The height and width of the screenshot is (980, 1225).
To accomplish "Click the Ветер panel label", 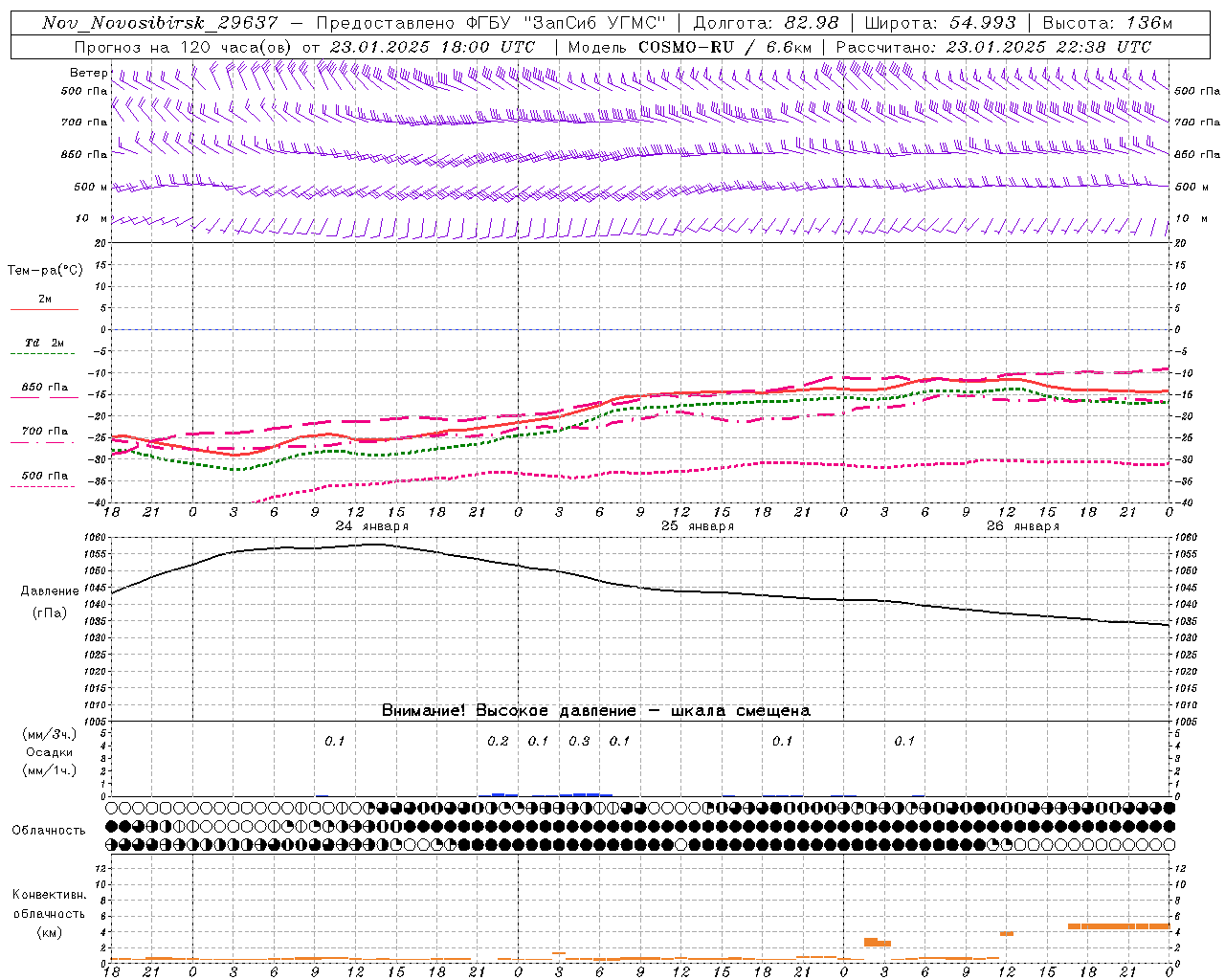I will click(x=88, y=73).
